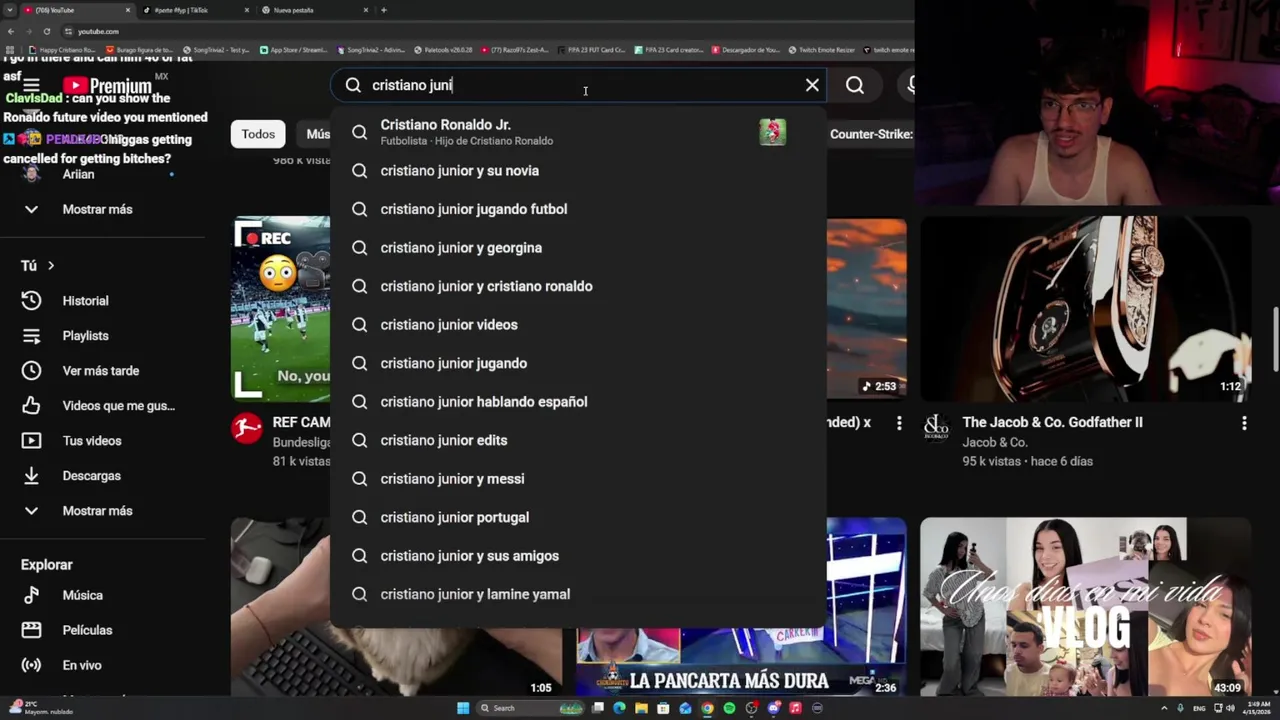This screenshot has width=1280, height=720.
Task: Choose suggestion 'cristiano junior portugal'
Action: point(578,517)
